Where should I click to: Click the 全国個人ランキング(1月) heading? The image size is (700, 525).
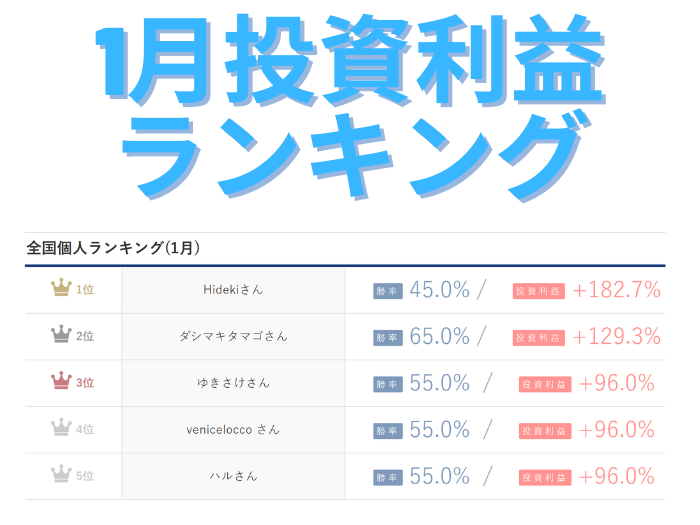pos(113,248)
